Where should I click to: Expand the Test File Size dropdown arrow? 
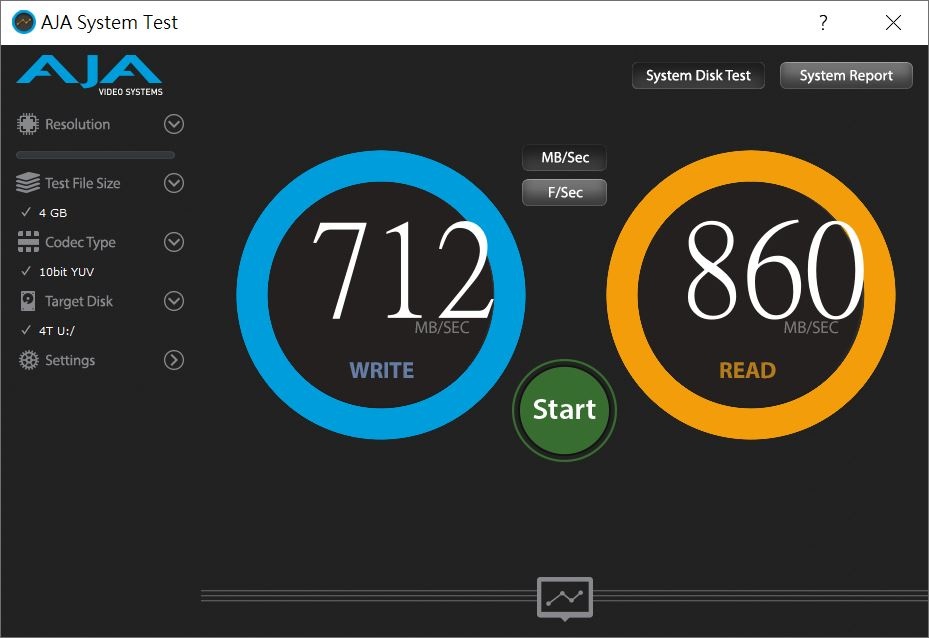[174, 183]
